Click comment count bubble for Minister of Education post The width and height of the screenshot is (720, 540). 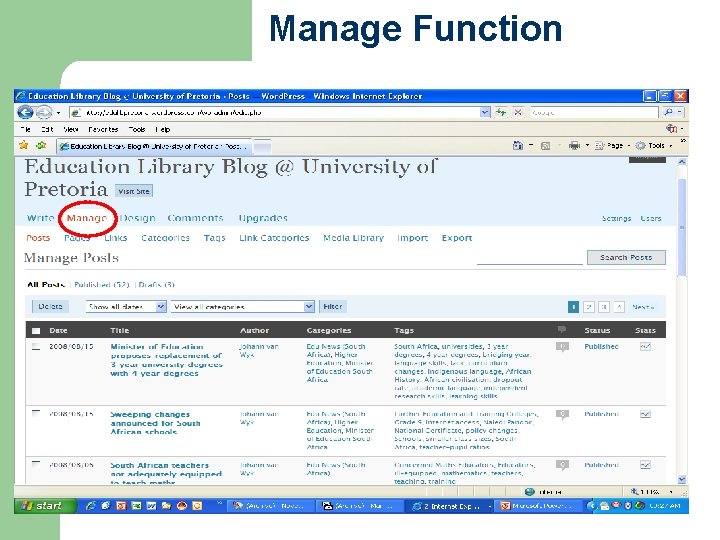coord(562,347)
